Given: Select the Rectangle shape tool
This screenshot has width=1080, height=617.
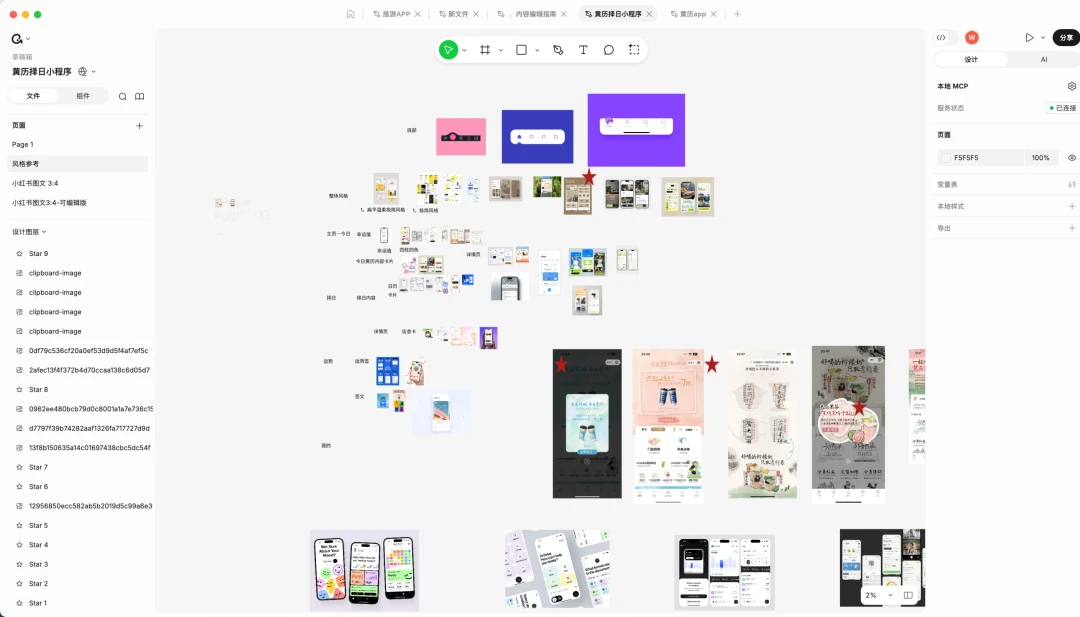Looking at the screenshot, I should click(x=521, y=50).
